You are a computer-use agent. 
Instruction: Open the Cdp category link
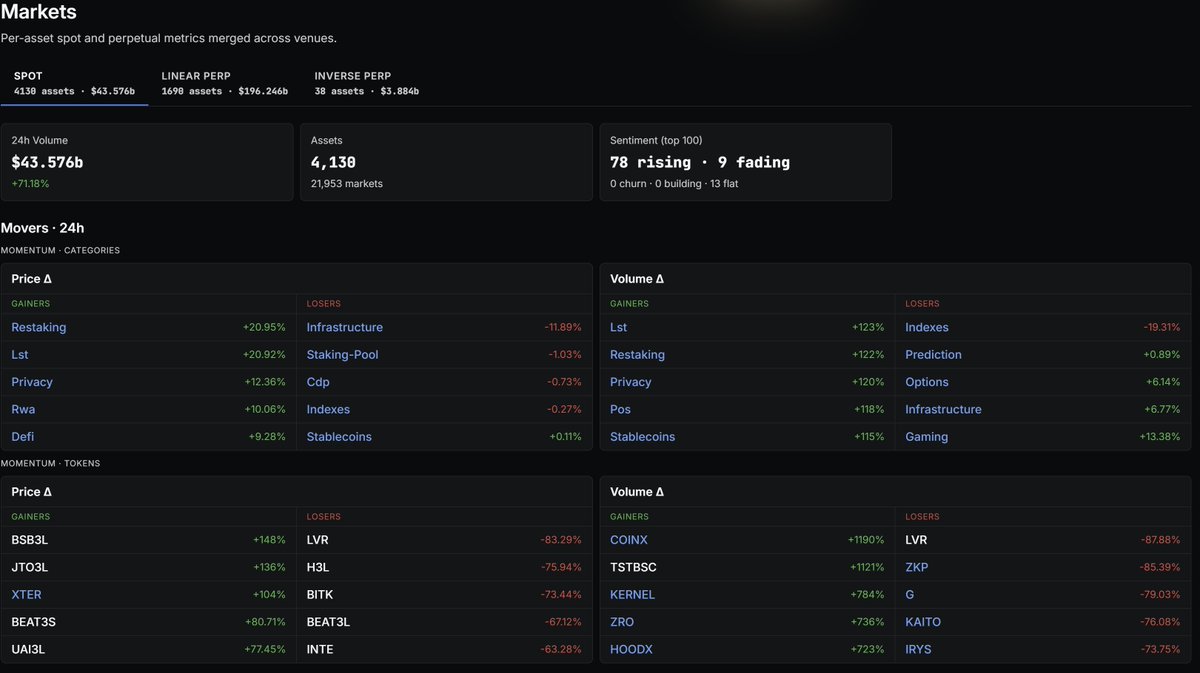(x=318, y=382)
